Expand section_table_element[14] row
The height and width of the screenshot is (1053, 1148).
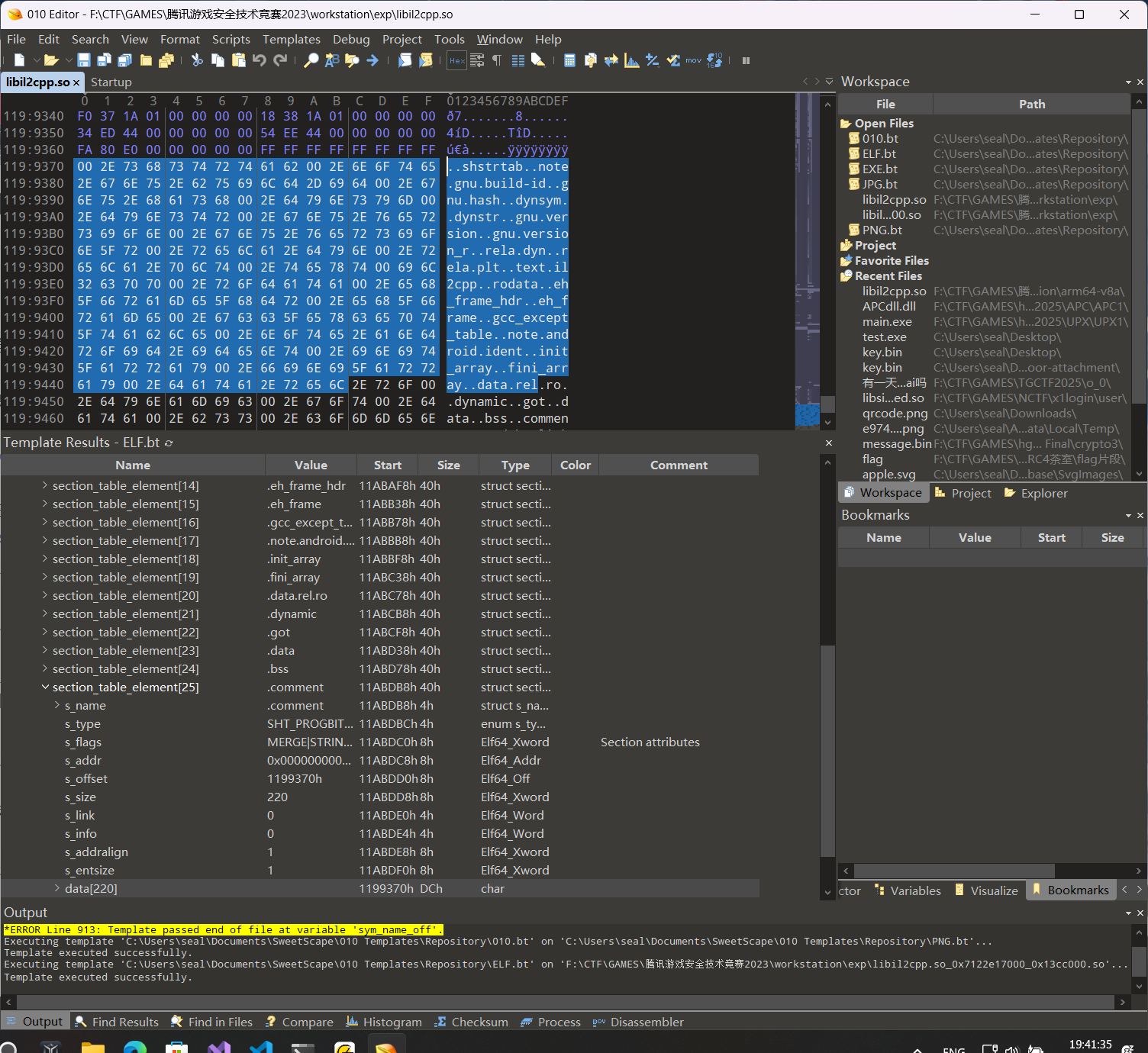(x=45, y=486)
